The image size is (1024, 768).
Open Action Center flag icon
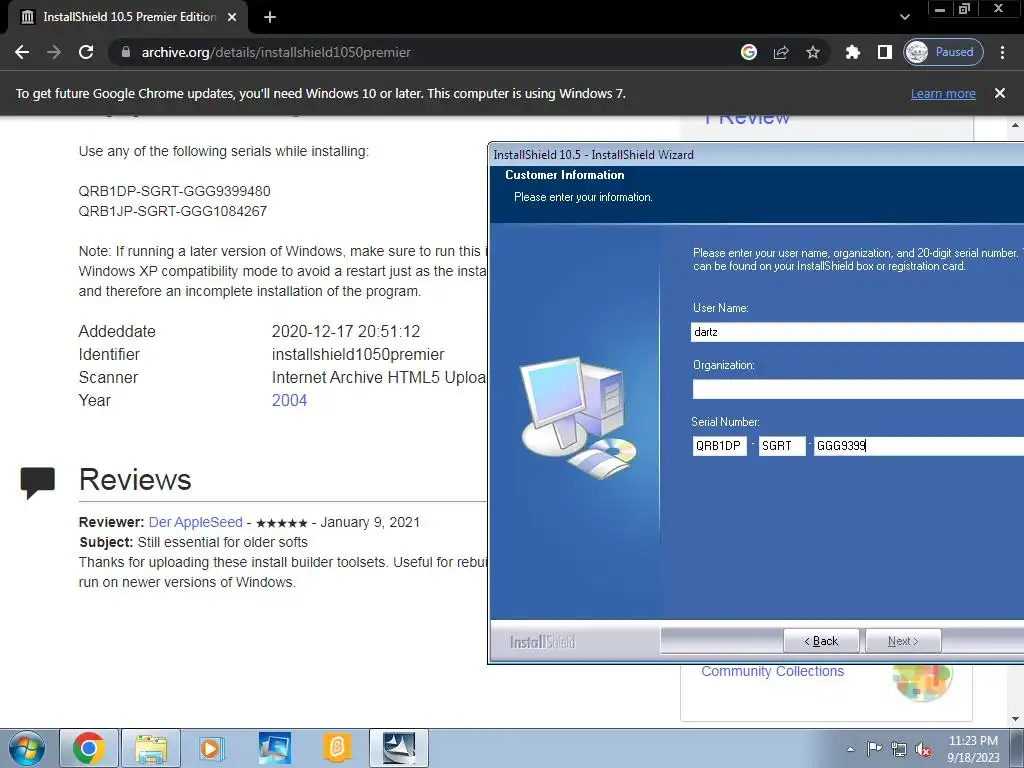tap(874, 749)
